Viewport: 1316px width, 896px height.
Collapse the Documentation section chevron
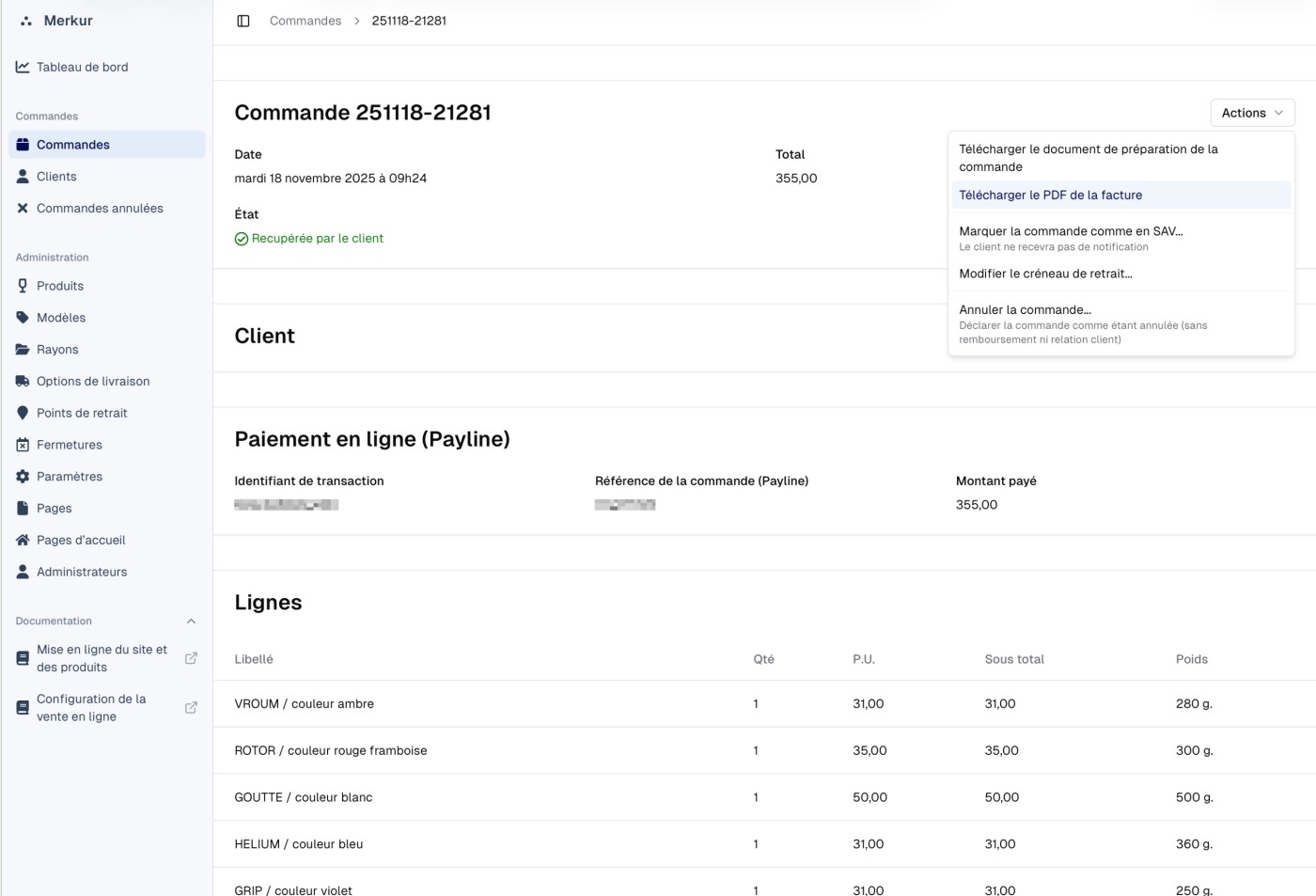(x=191, y=621)
